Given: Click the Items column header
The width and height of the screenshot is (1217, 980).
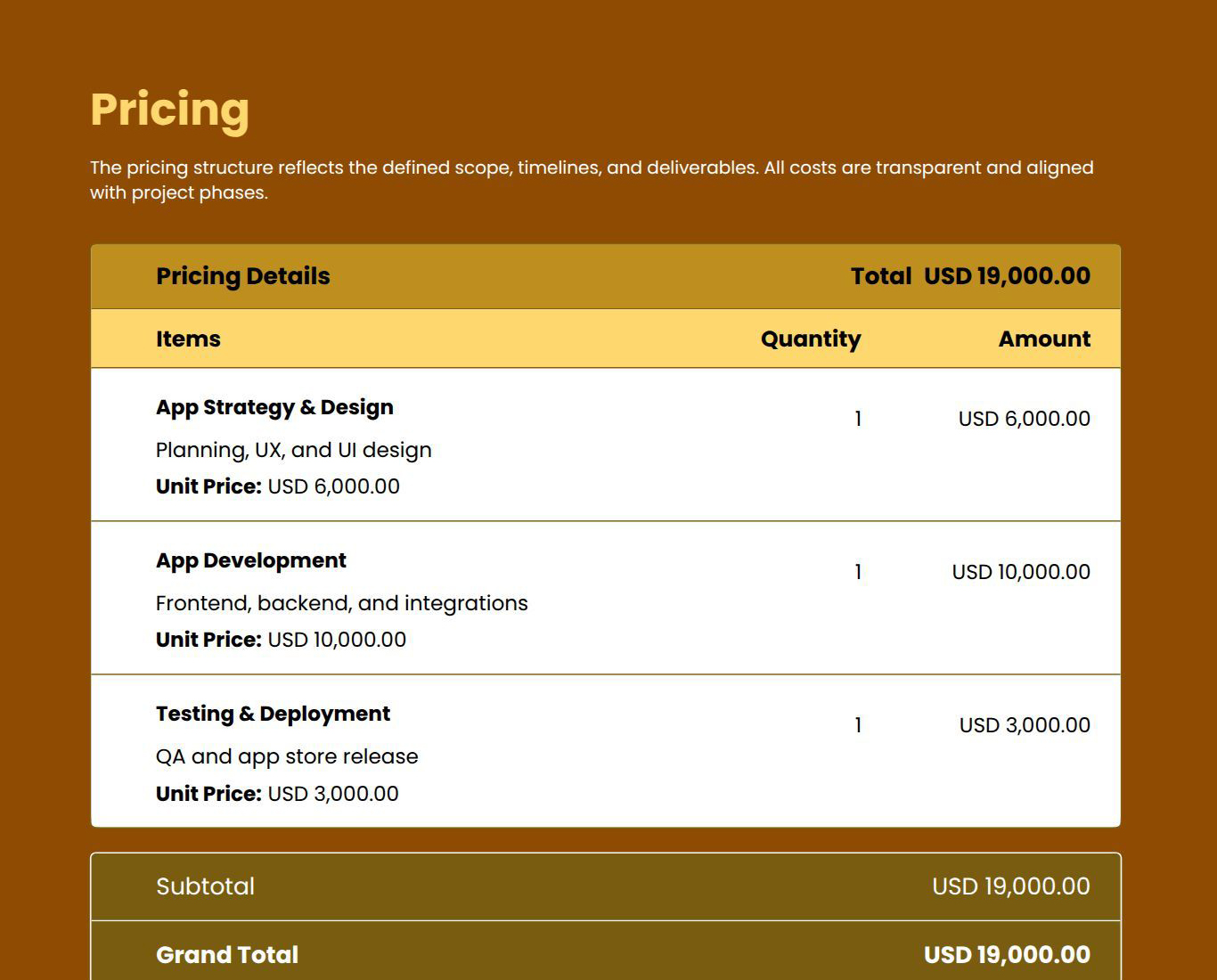Looking at the screenshot, I should tap(188, 339).
